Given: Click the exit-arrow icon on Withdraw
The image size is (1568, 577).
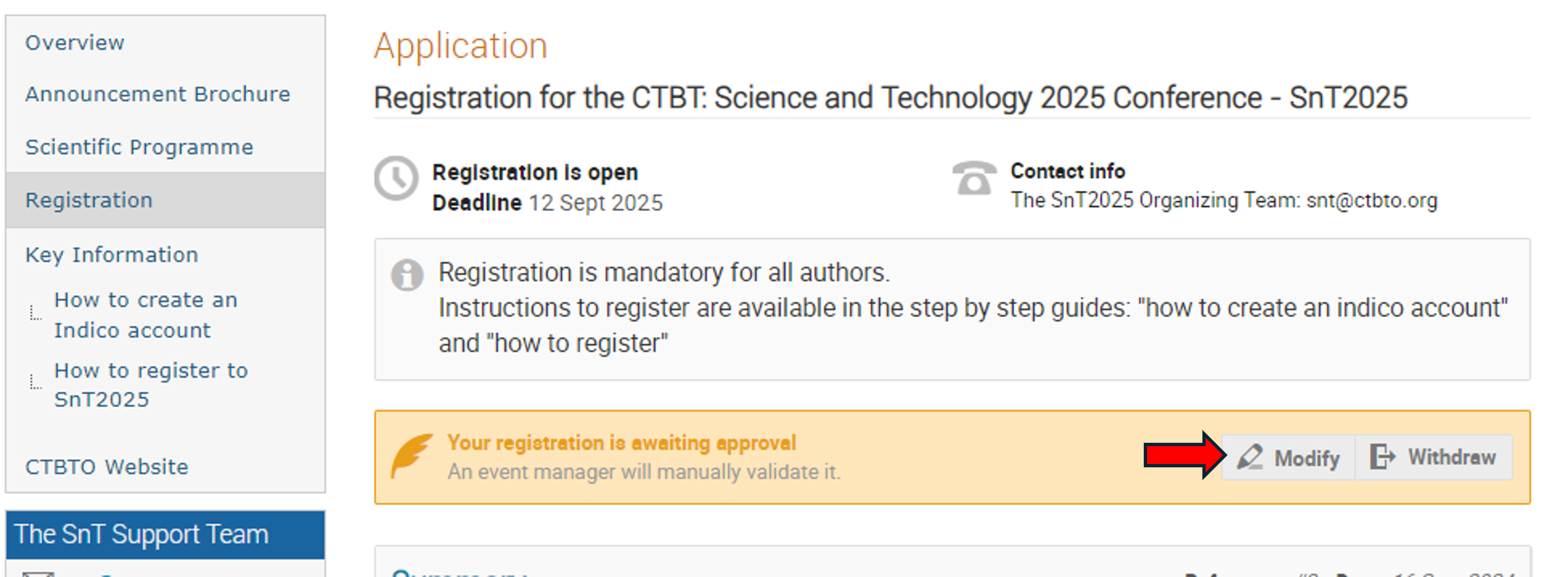Looking at the screenshot, I should click(1383, 456).
